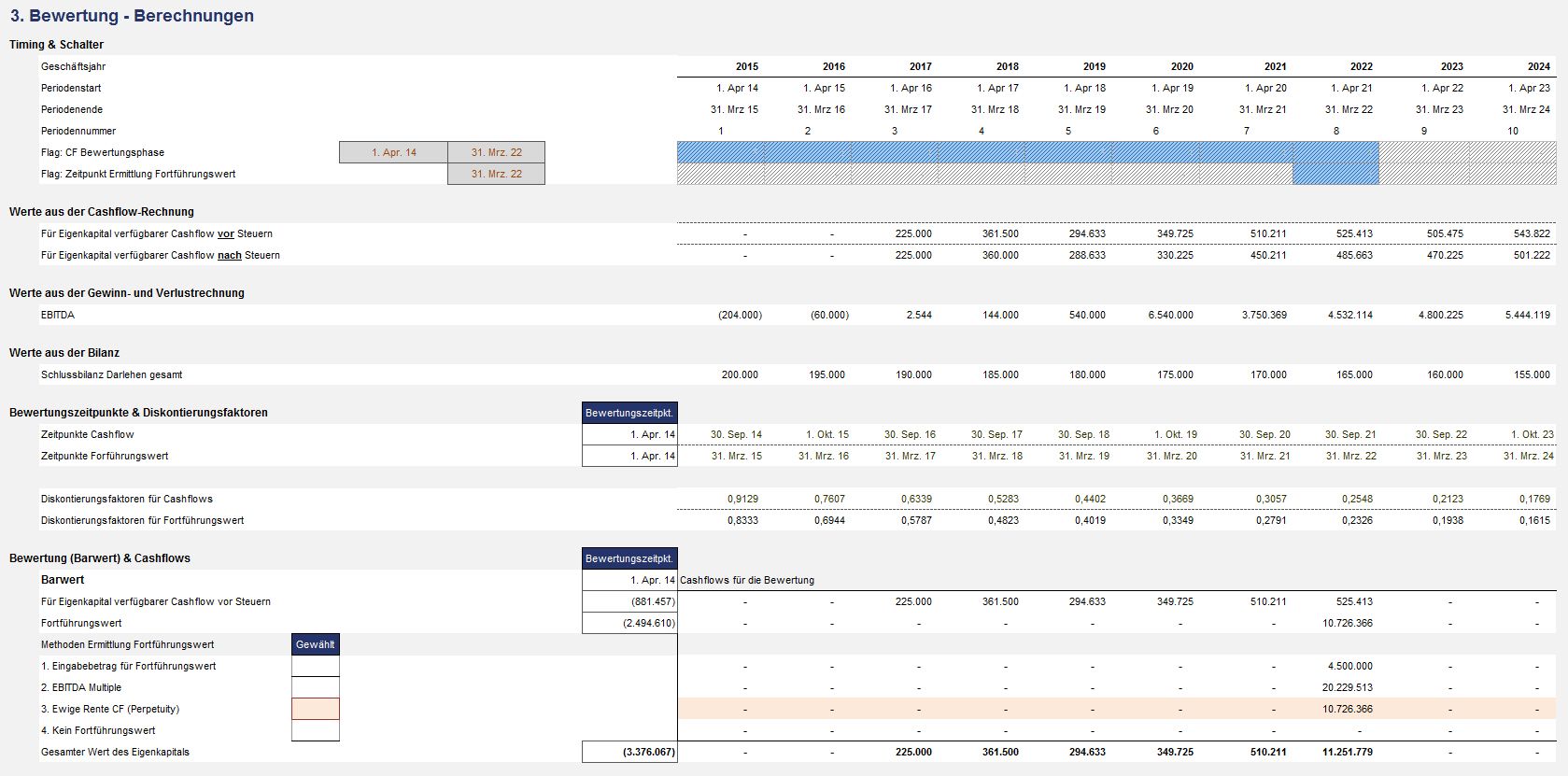Click the 2024 Geschäftsjahr column header
The width and height of the screenshot is (1568, 776).
point(1538,66)
